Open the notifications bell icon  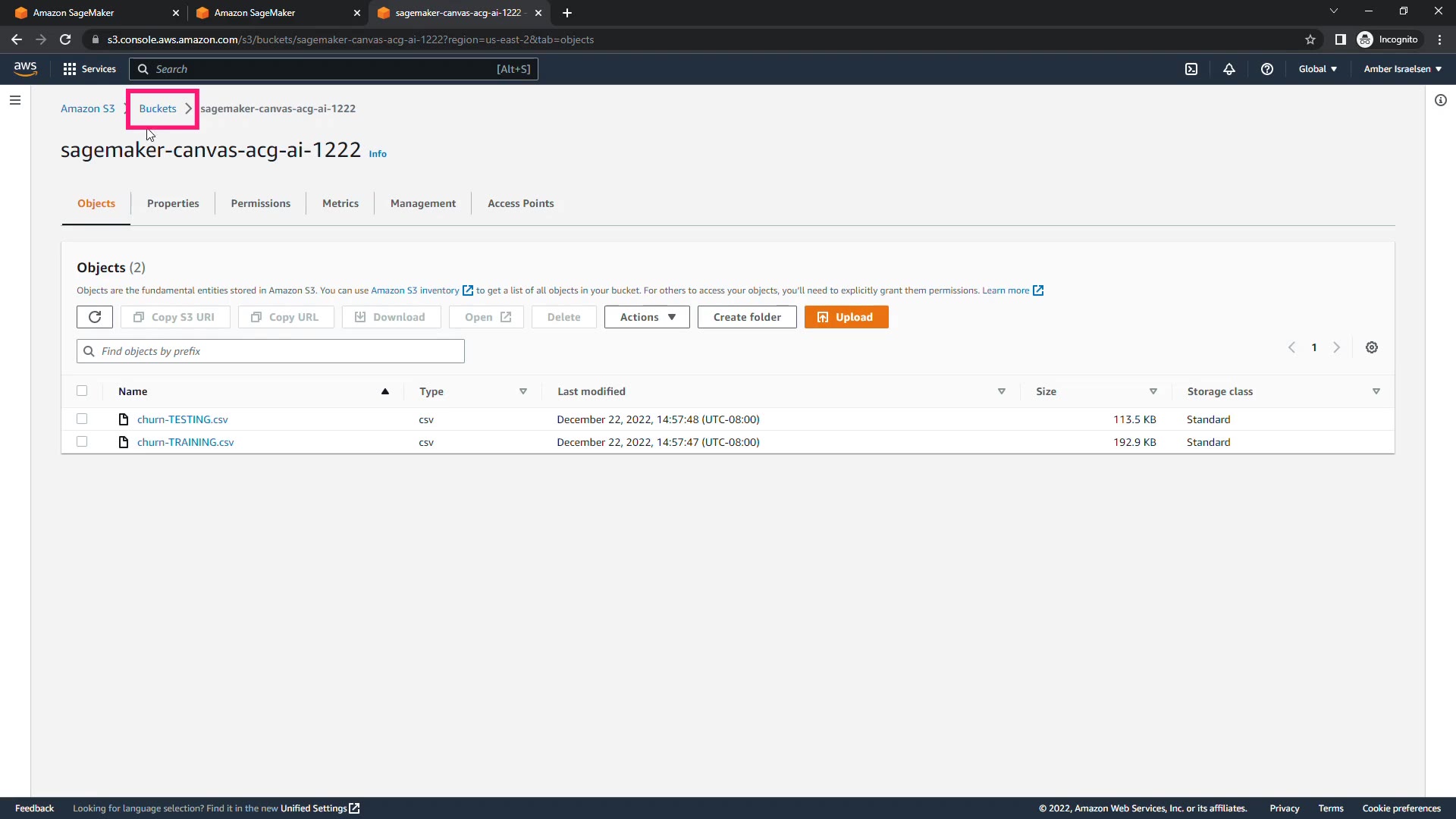point(1229,69)
